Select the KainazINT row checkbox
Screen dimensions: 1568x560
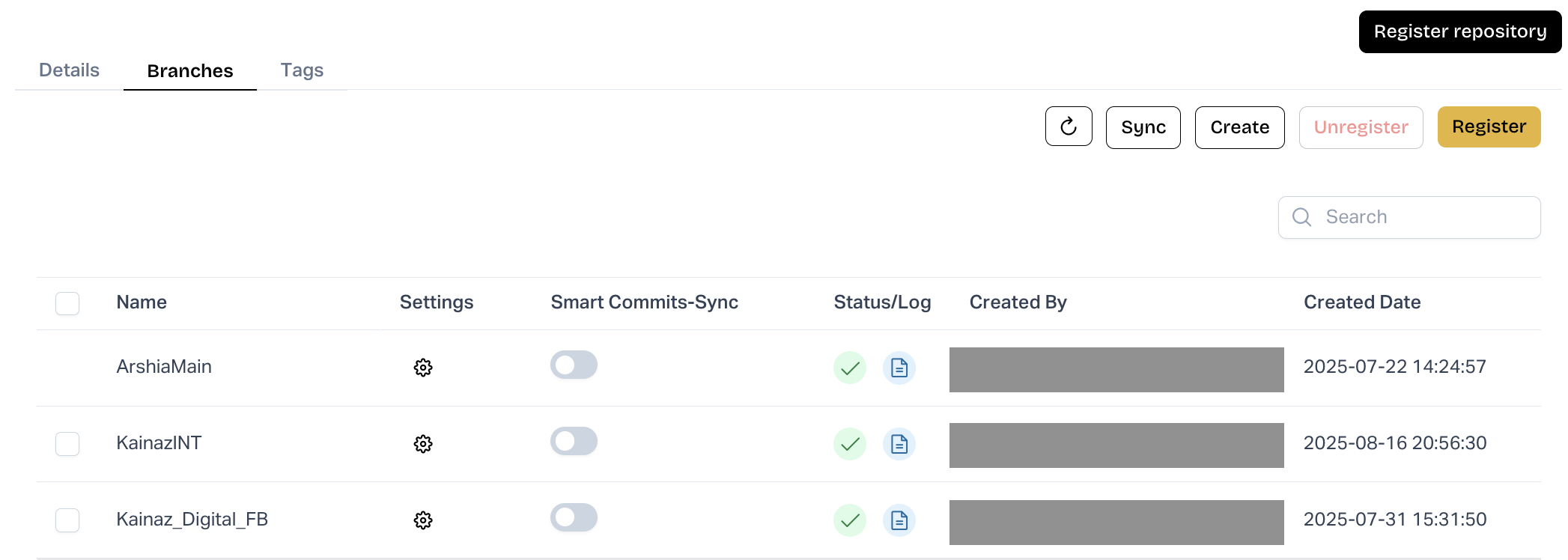[x=67, y=444]
